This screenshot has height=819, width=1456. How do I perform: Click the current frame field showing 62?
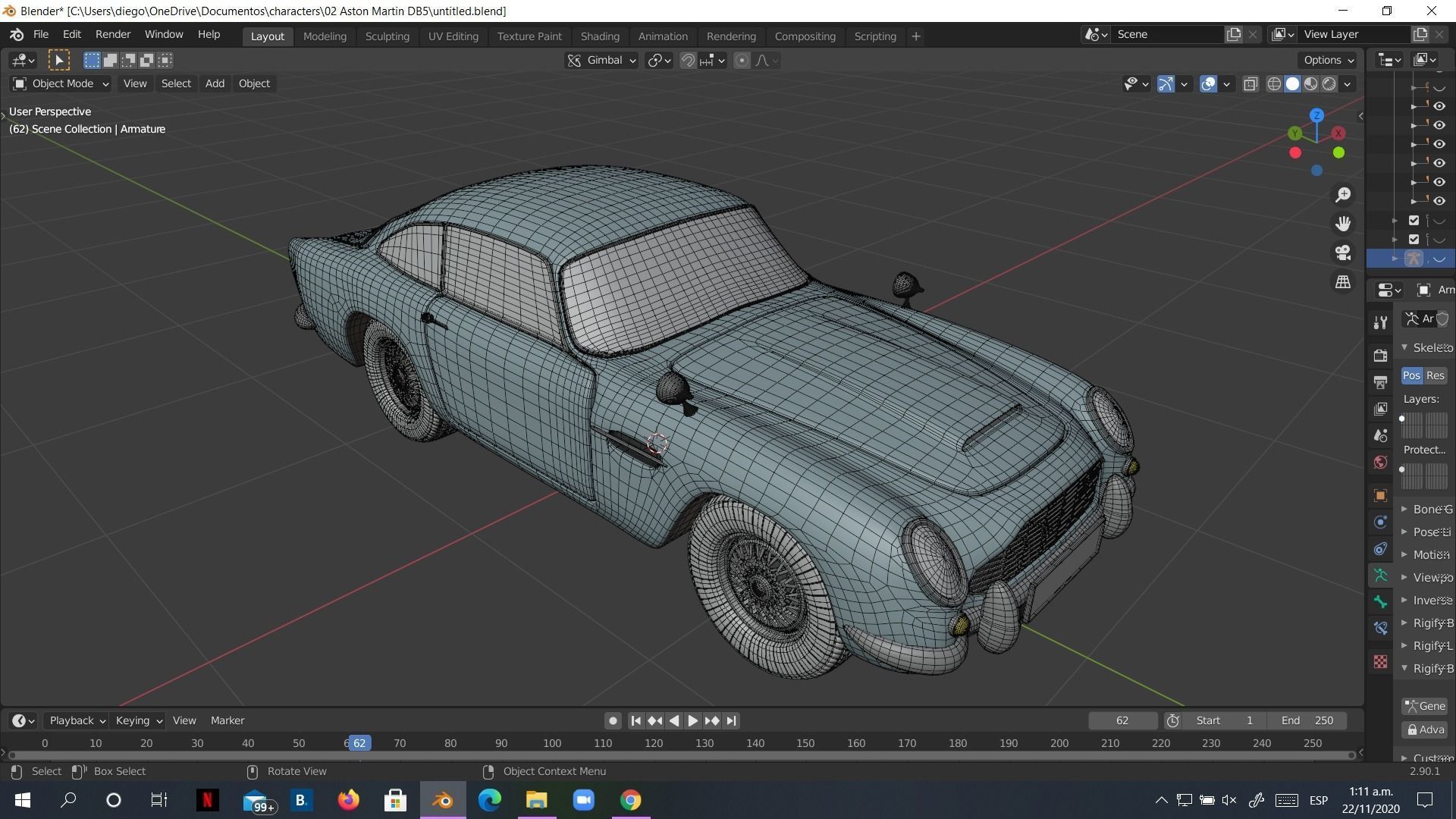[1122, 720]
